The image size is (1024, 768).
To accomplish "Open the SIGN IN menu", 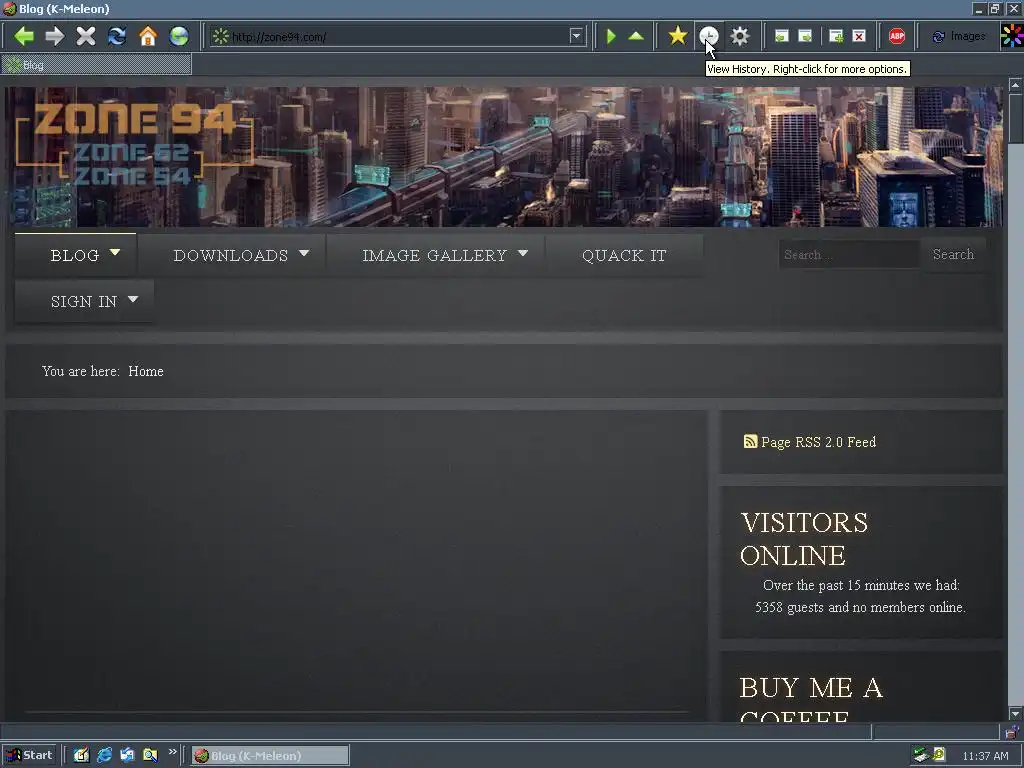I will [84, 302].
